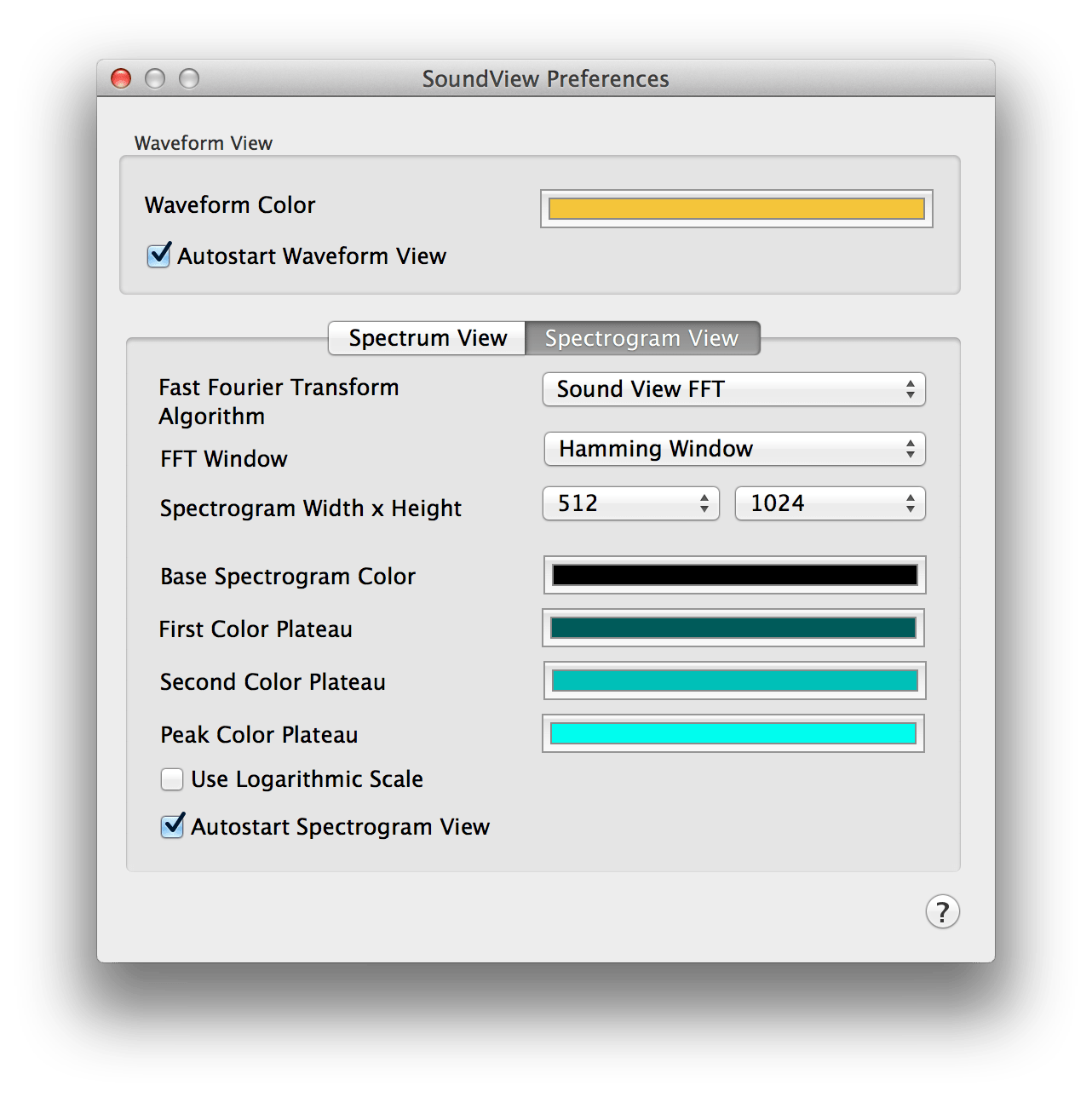Image resolution: width=1092 pixels, height=1097 pixels.
Task: Change the Base Spectrogram Color
Action: (x=734, y=576)
